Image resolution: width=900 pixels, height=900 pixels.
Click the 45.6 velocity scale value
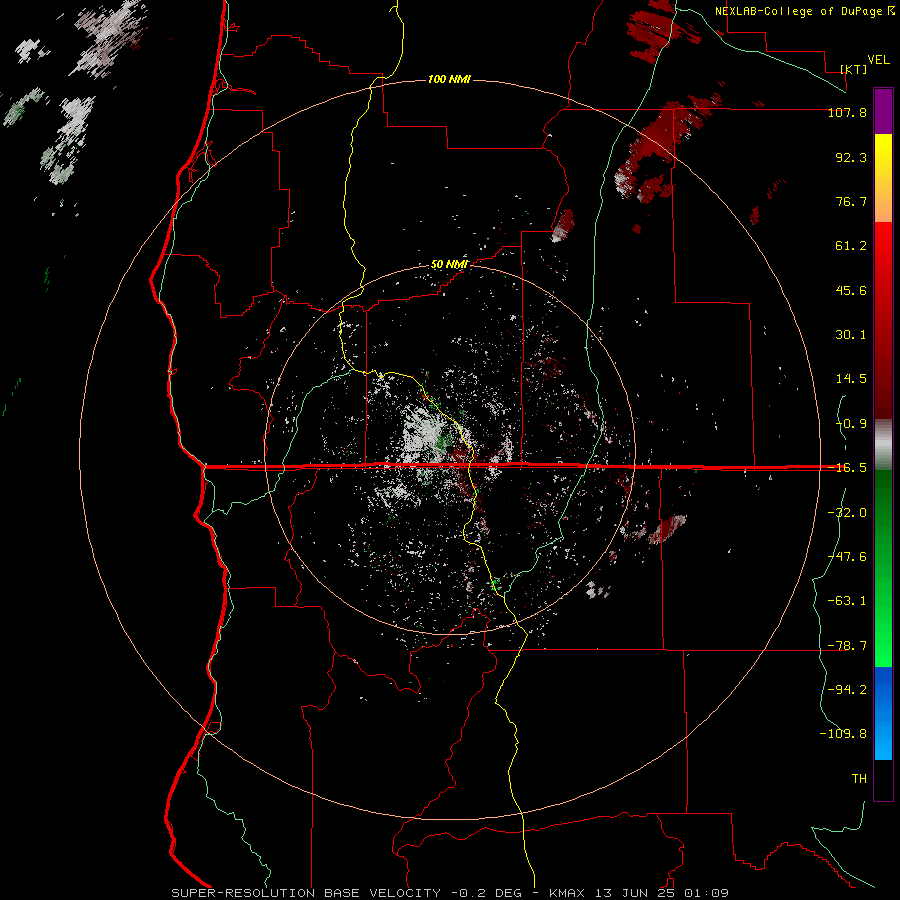(851, 290)
